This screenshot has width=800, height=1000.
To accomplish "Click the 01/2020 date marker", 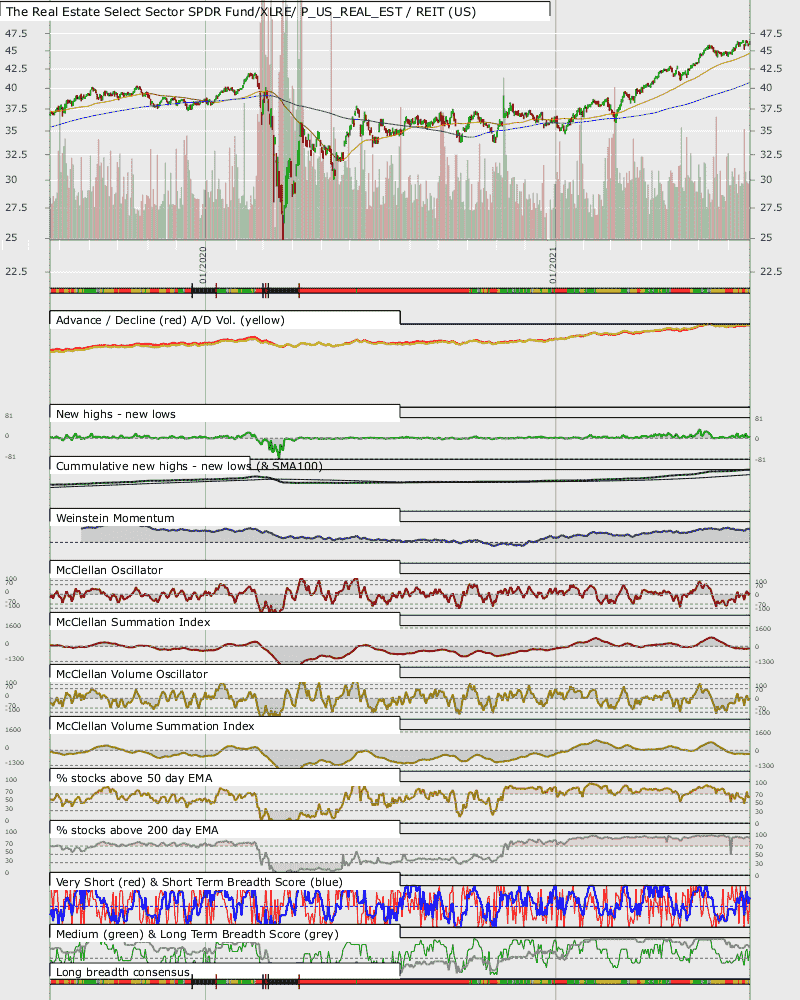I will (202, 265).
